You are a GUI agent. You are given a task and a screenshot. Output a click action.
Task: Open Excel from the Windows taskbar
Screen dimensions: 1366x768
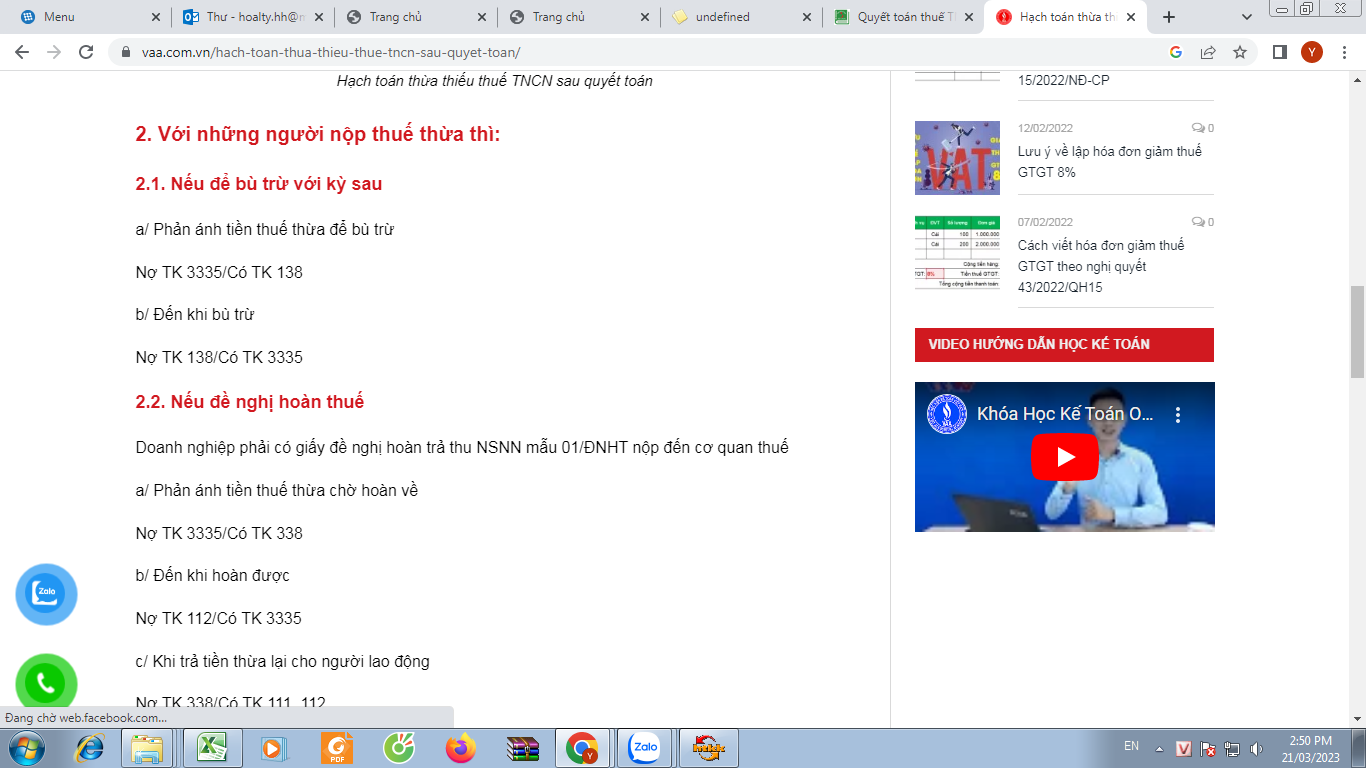pyautogui.click(x=210, y=747)
